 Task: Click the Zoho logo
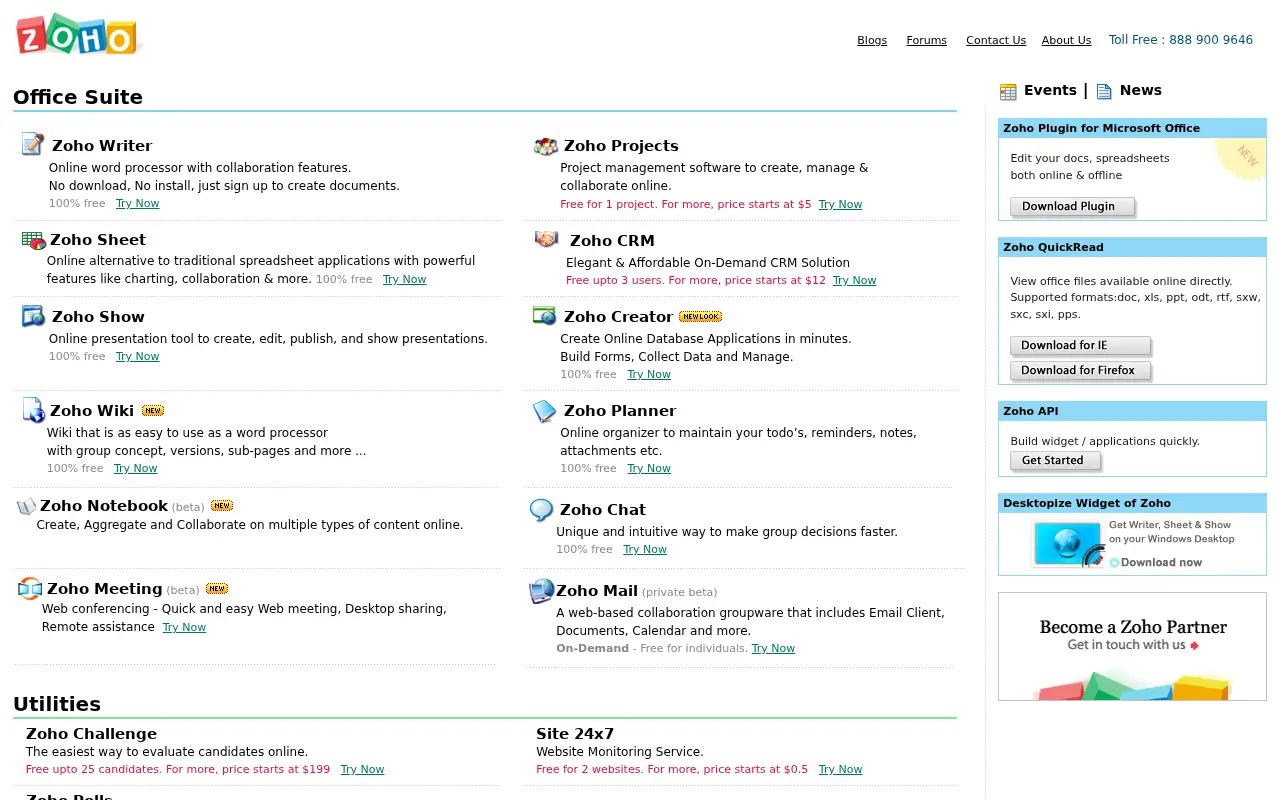click(77, 35)
